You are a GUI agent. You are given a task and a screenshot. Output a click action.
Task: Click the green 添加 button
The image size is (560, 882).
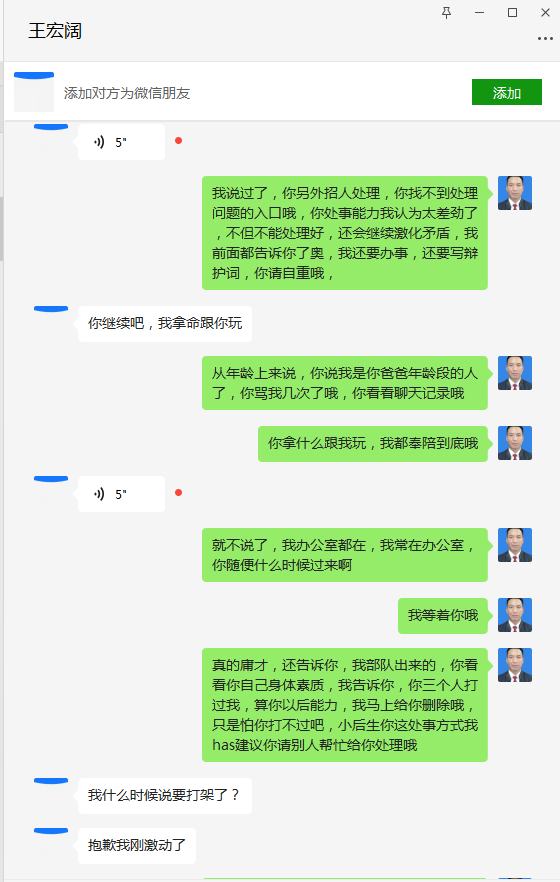507,92
